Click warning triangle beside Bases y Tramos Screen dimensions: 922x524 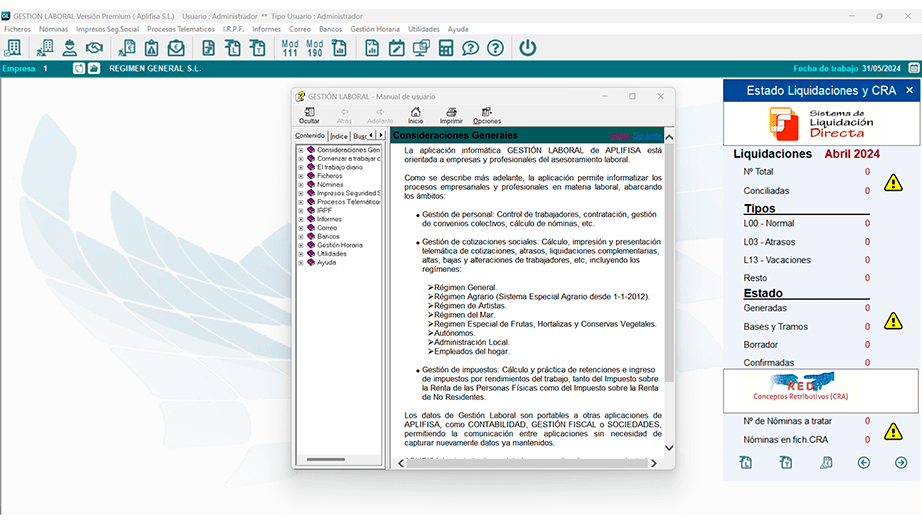(x=893, y=321)
